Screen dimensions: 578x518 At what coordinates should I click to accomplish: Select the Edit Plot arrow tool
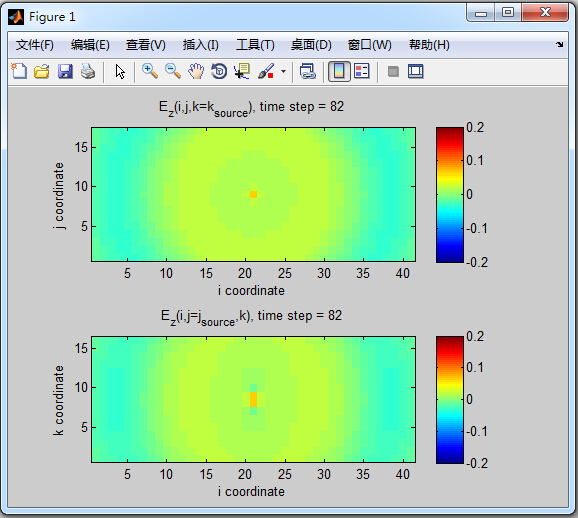(x=120, y=71)
